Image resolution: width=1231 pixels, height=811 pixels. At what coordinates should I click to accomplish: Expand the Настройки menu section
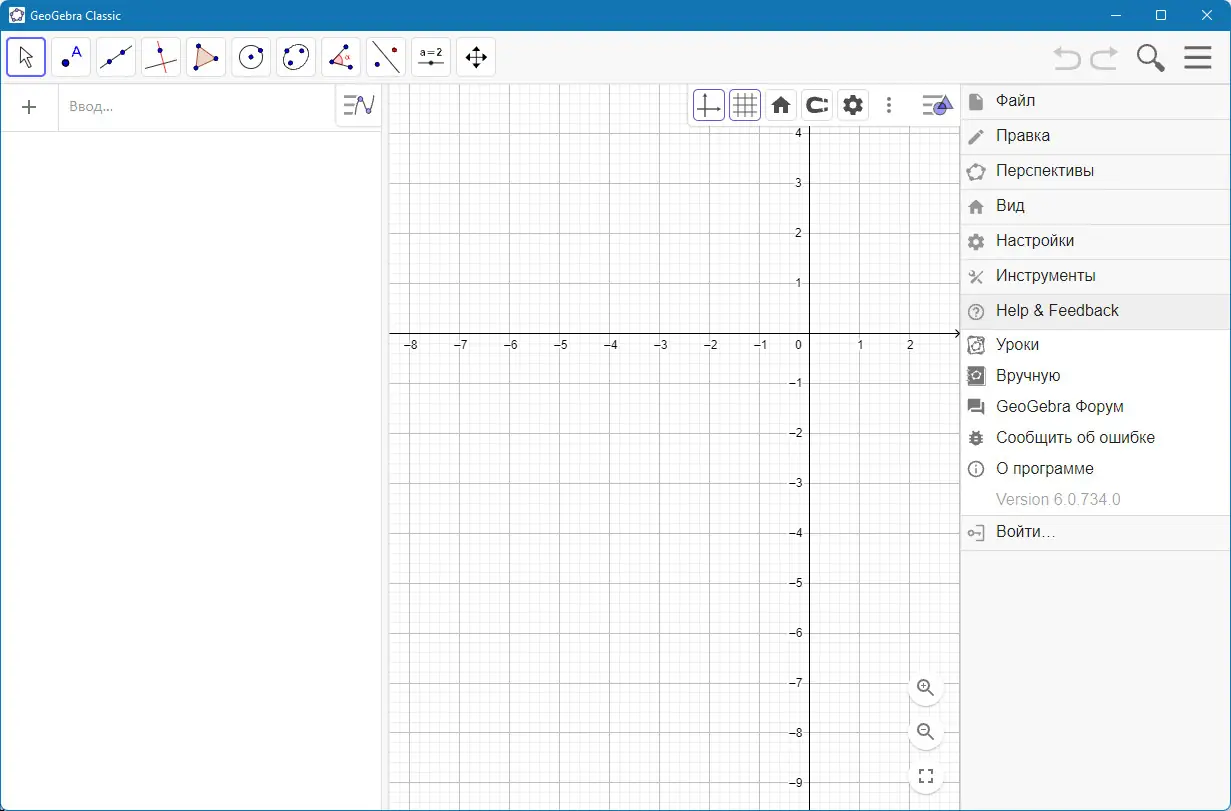point(1096,241)
